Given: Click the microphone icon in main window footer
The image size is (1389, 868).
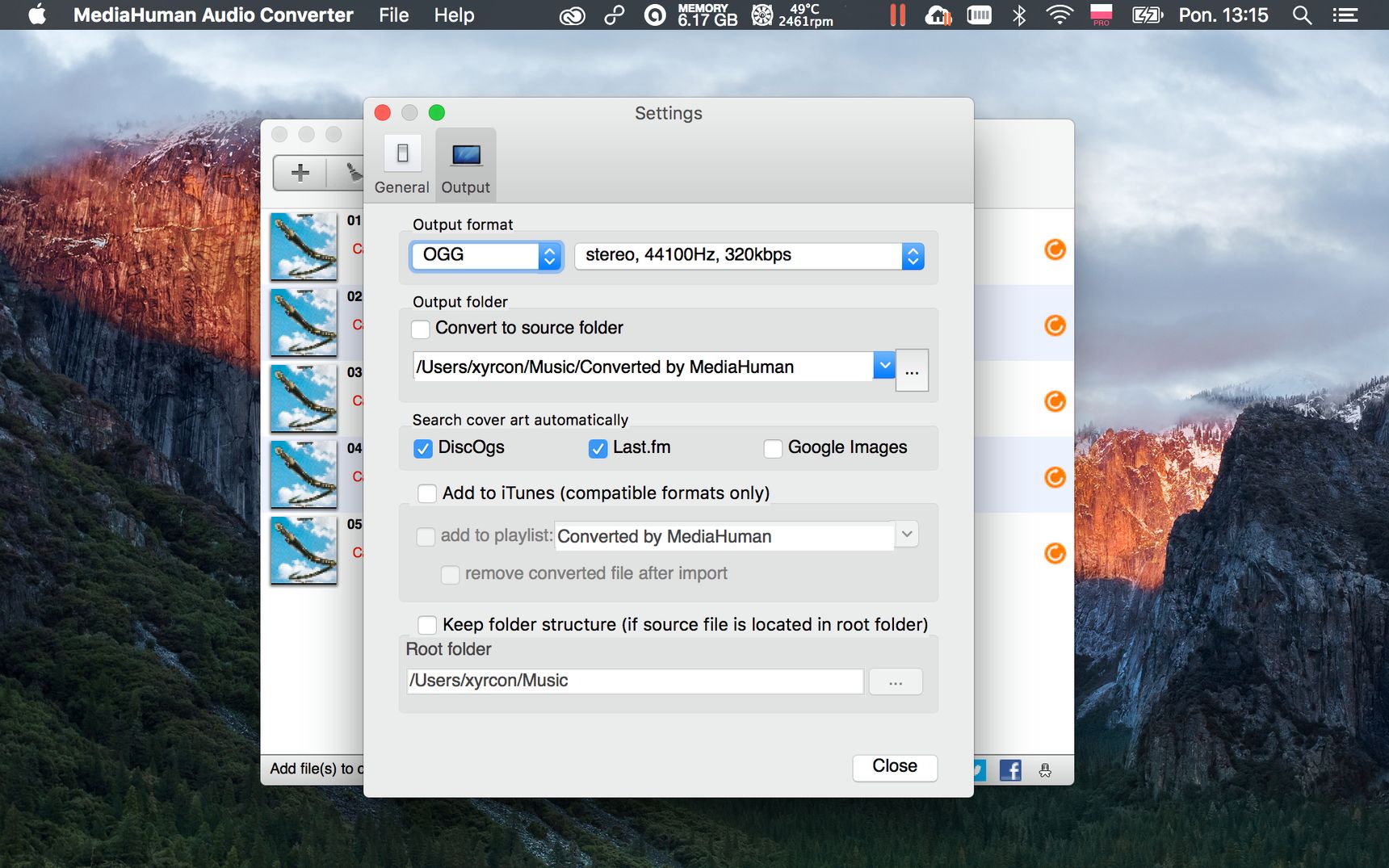Looking at the screenshot, I should click(x=1045, y=770).
